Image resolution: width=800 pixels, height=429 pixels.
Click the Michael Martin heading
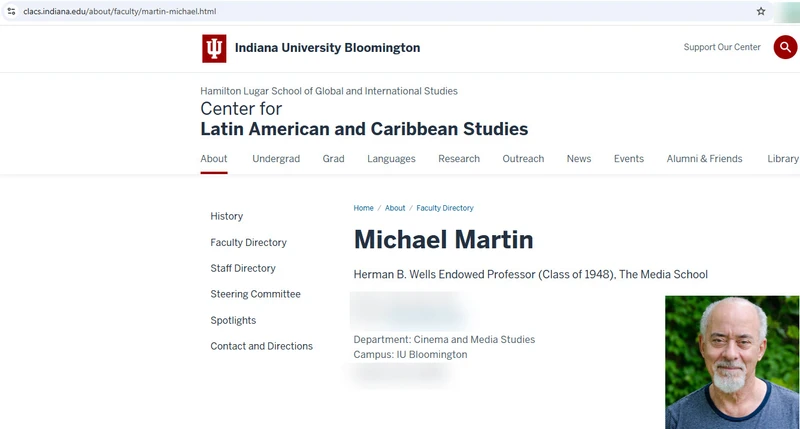tap(443, 240)
